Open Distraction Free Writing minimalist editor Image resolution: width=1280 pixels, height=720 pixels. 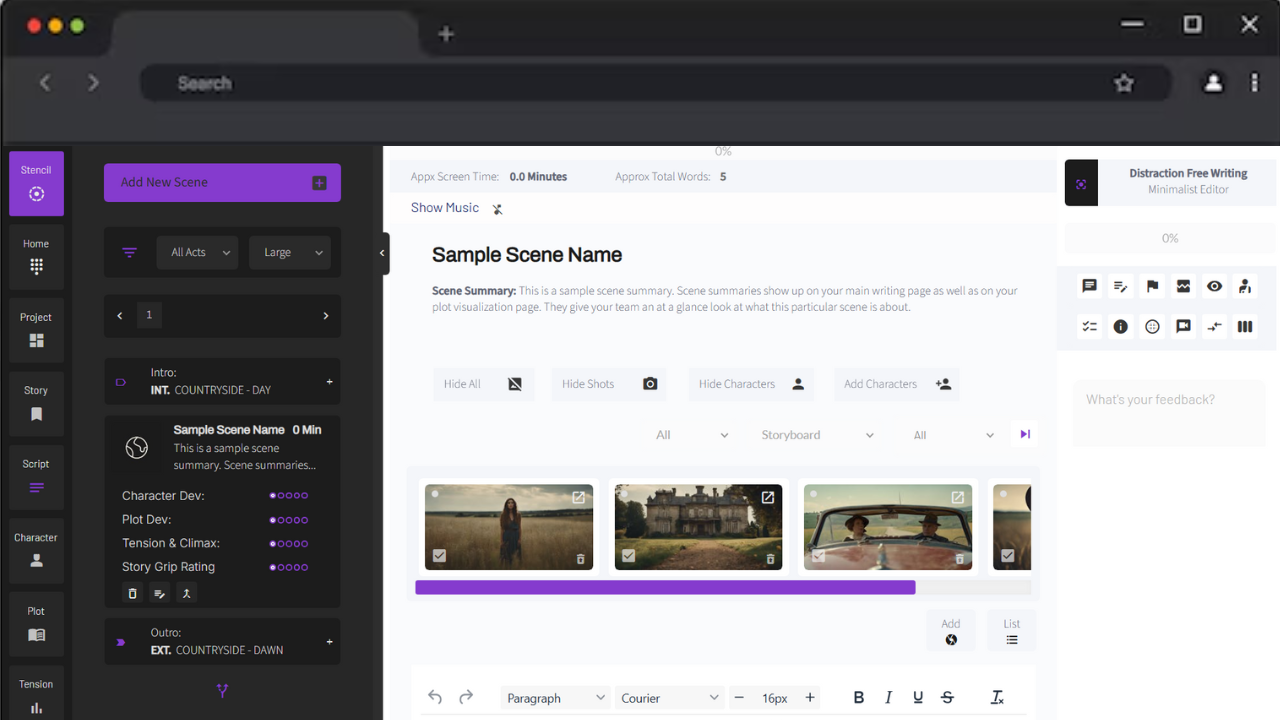coord(1171,183)
